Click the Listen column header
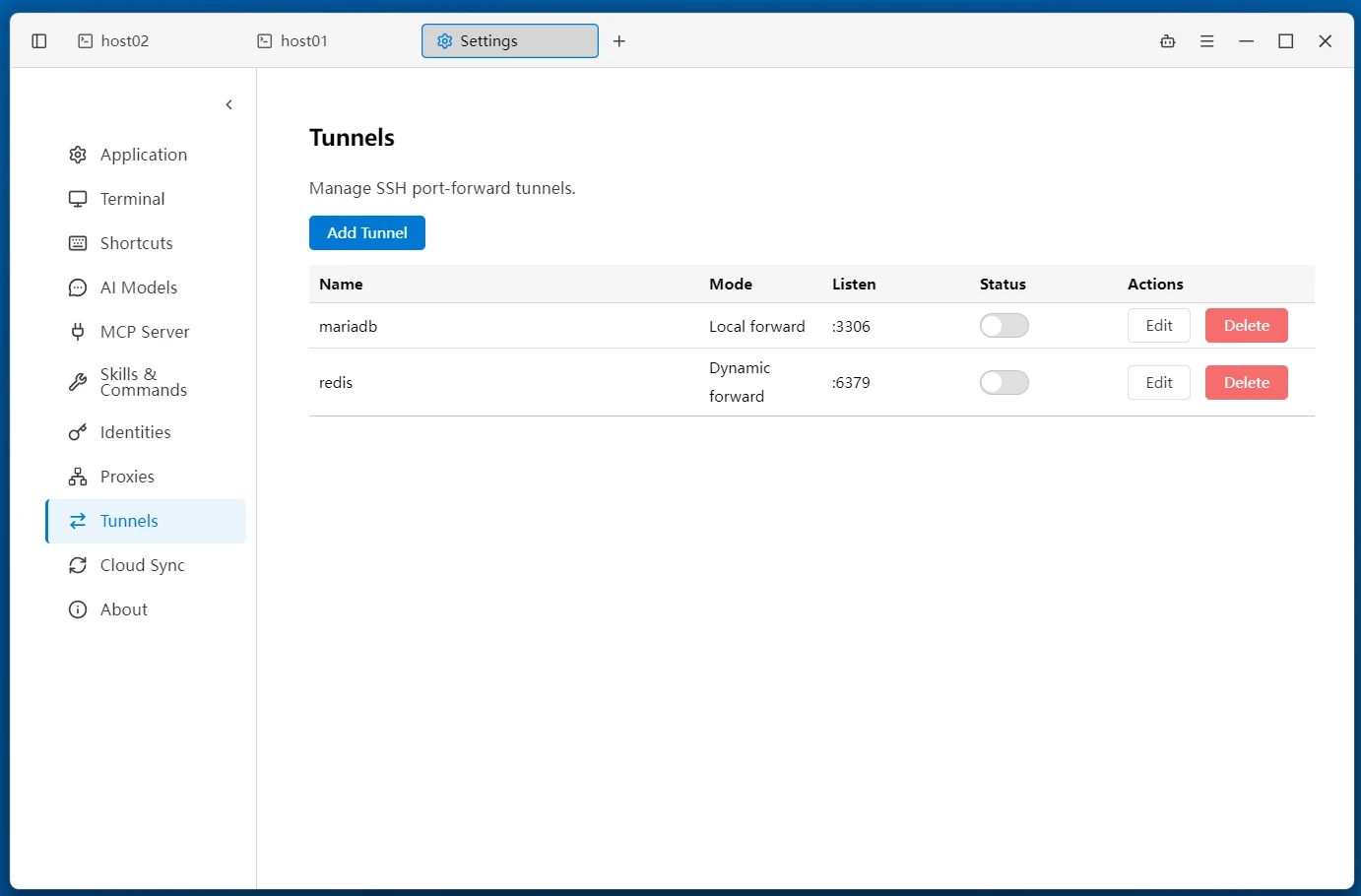This screenshot has width=1361, height=896. point(854,285)
